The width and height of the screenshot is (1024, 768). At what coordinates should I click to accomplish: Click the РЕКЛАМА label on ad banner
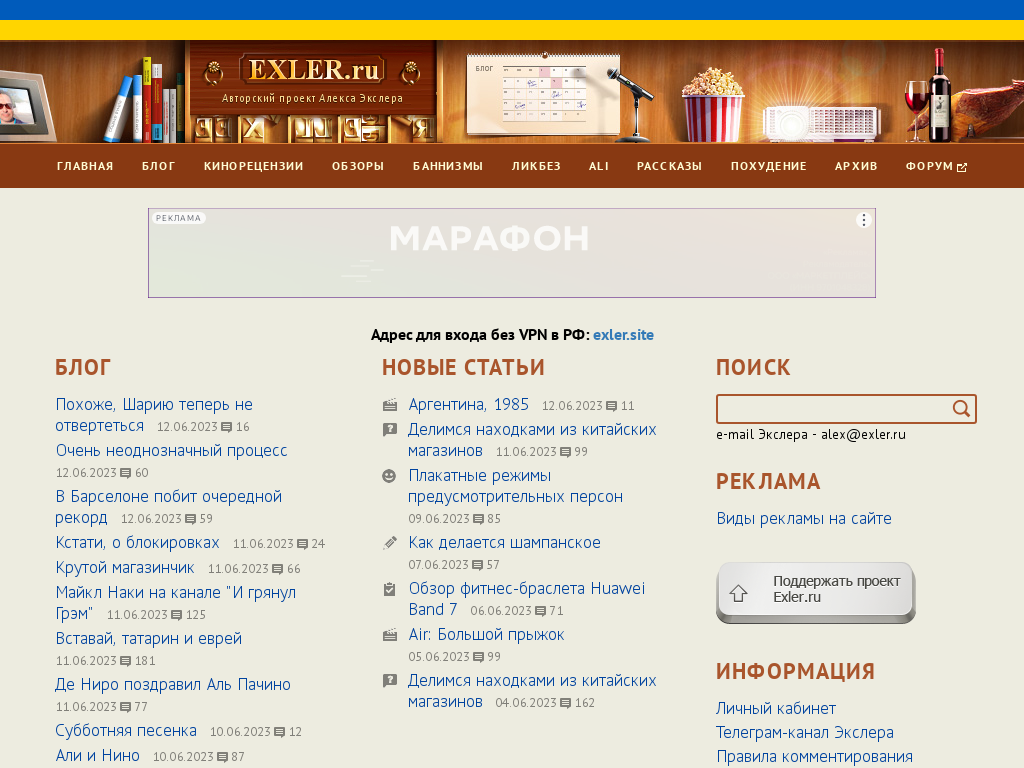(x=178, y=218)
